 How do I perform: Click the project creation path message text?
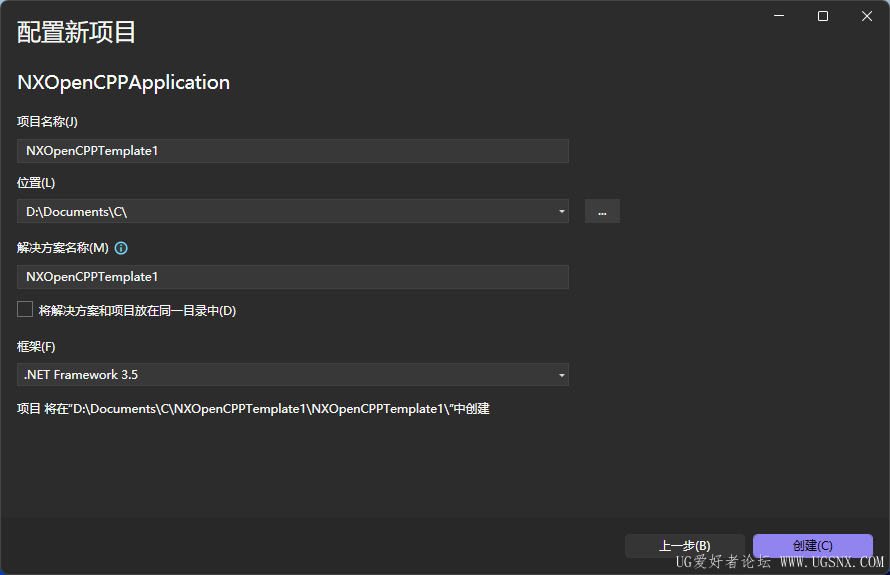[253, 409]
